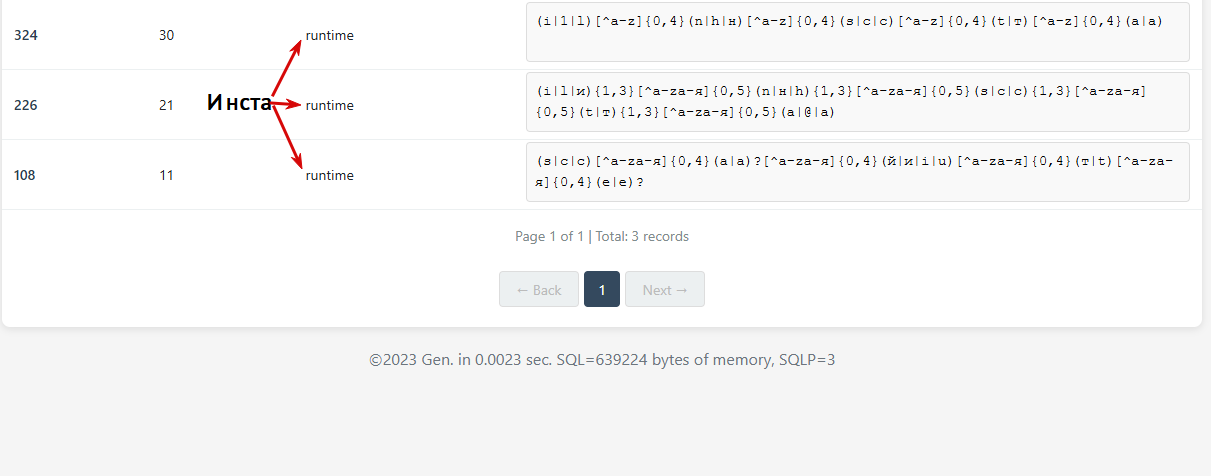Select page 1 in pagination

pos(602,290)
